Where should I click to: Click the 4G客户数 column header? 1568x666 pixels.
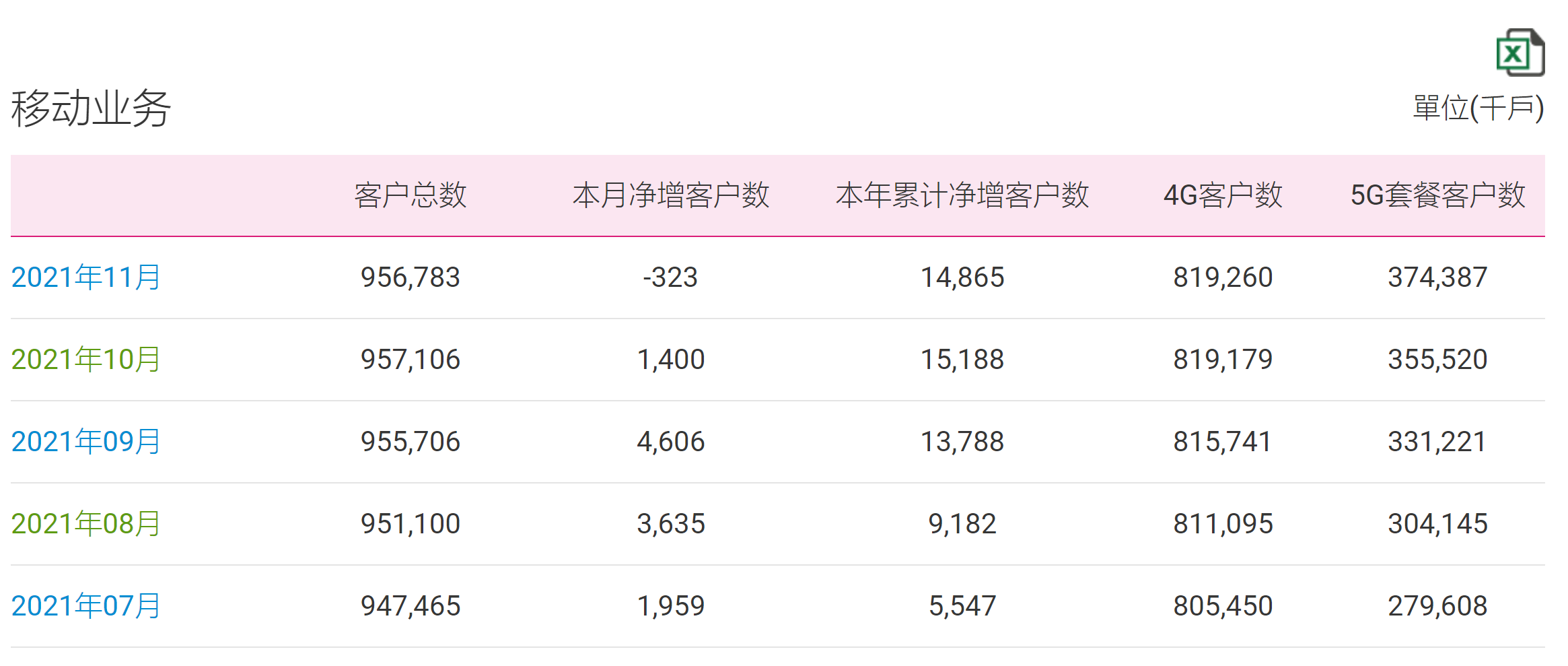[x=1223, y=195]
